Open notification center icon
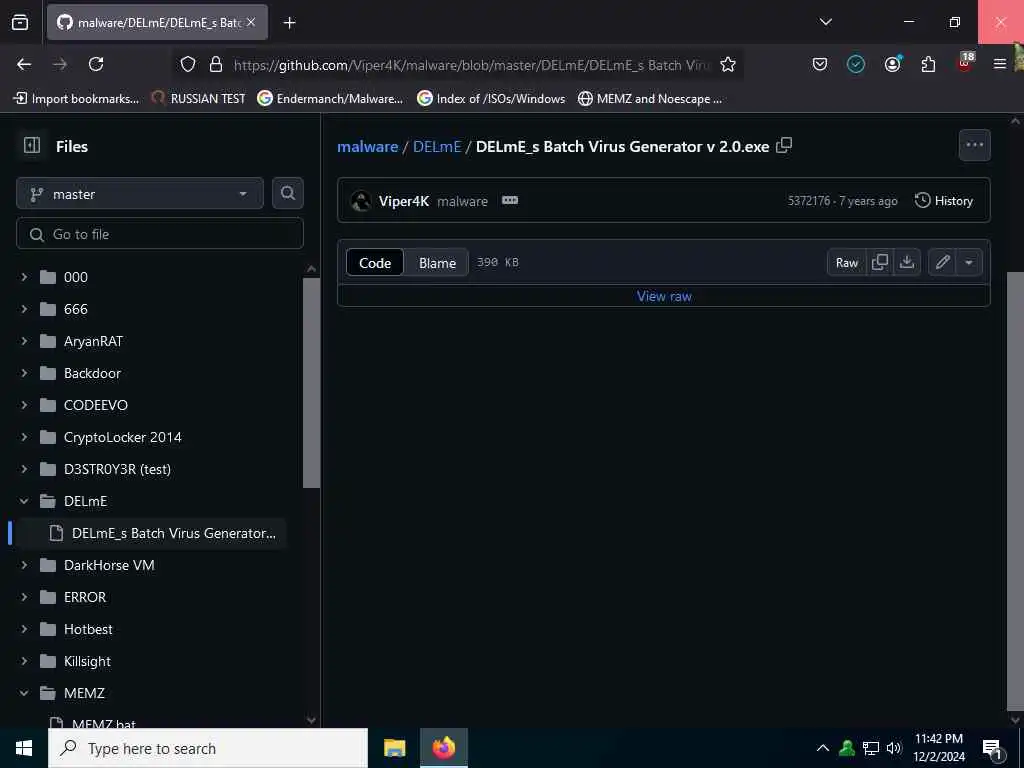Viewport: 1024px width, 768px height. click(x=993, y=749)
